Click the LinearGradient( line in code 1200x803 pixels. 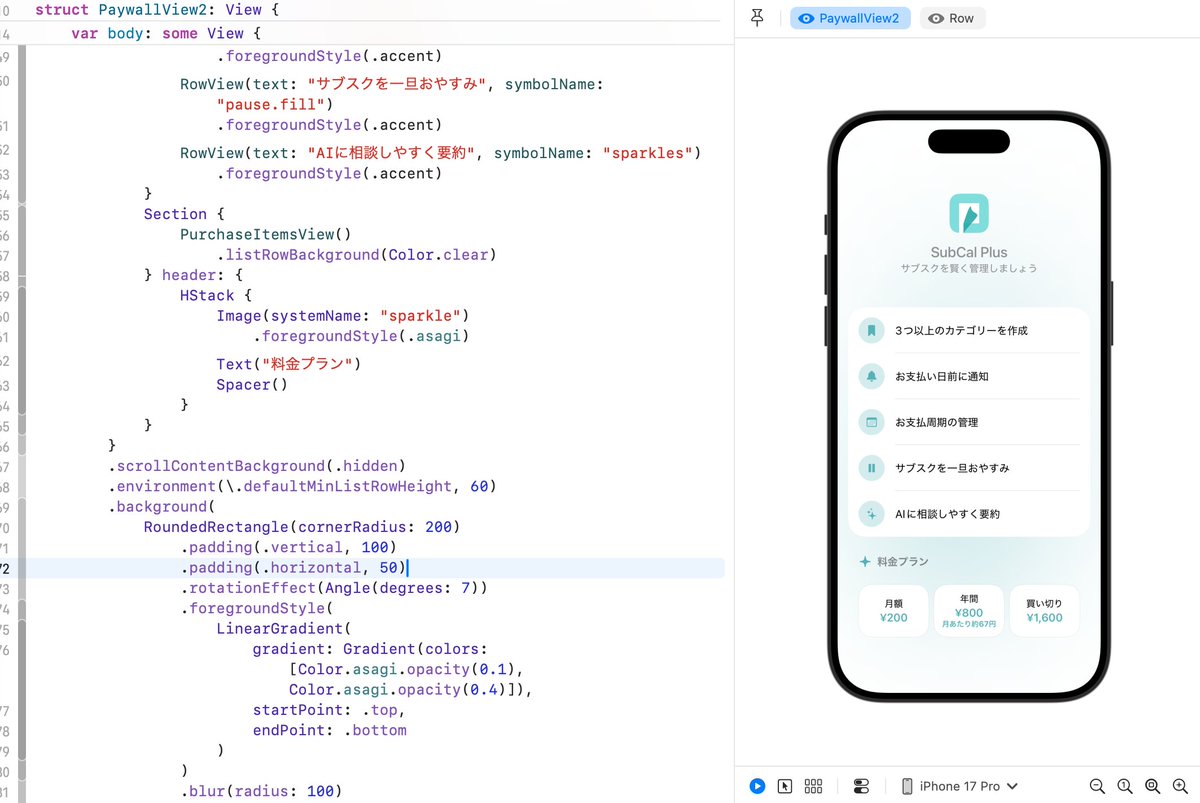coord(284,629)
